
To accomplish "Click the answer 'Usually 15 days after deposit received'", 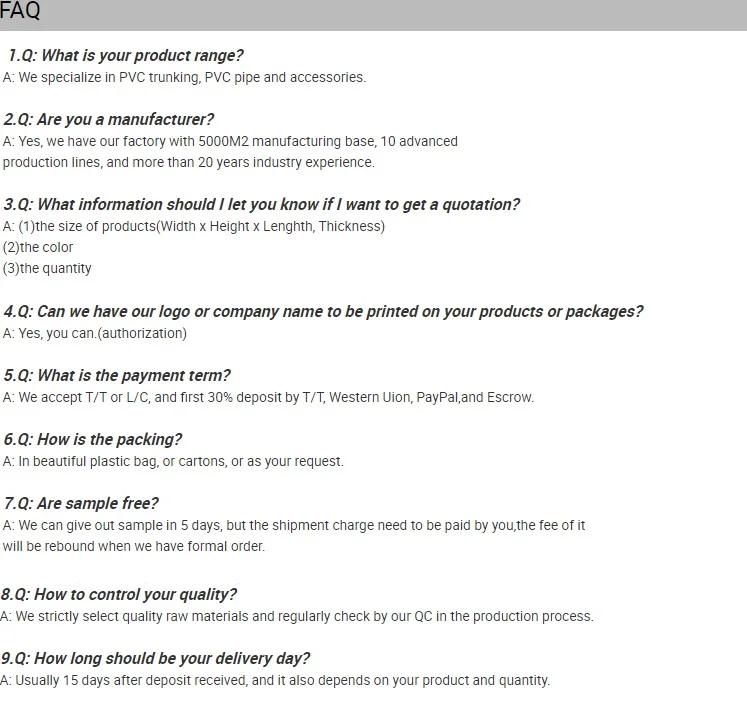I will coord(275,680).
